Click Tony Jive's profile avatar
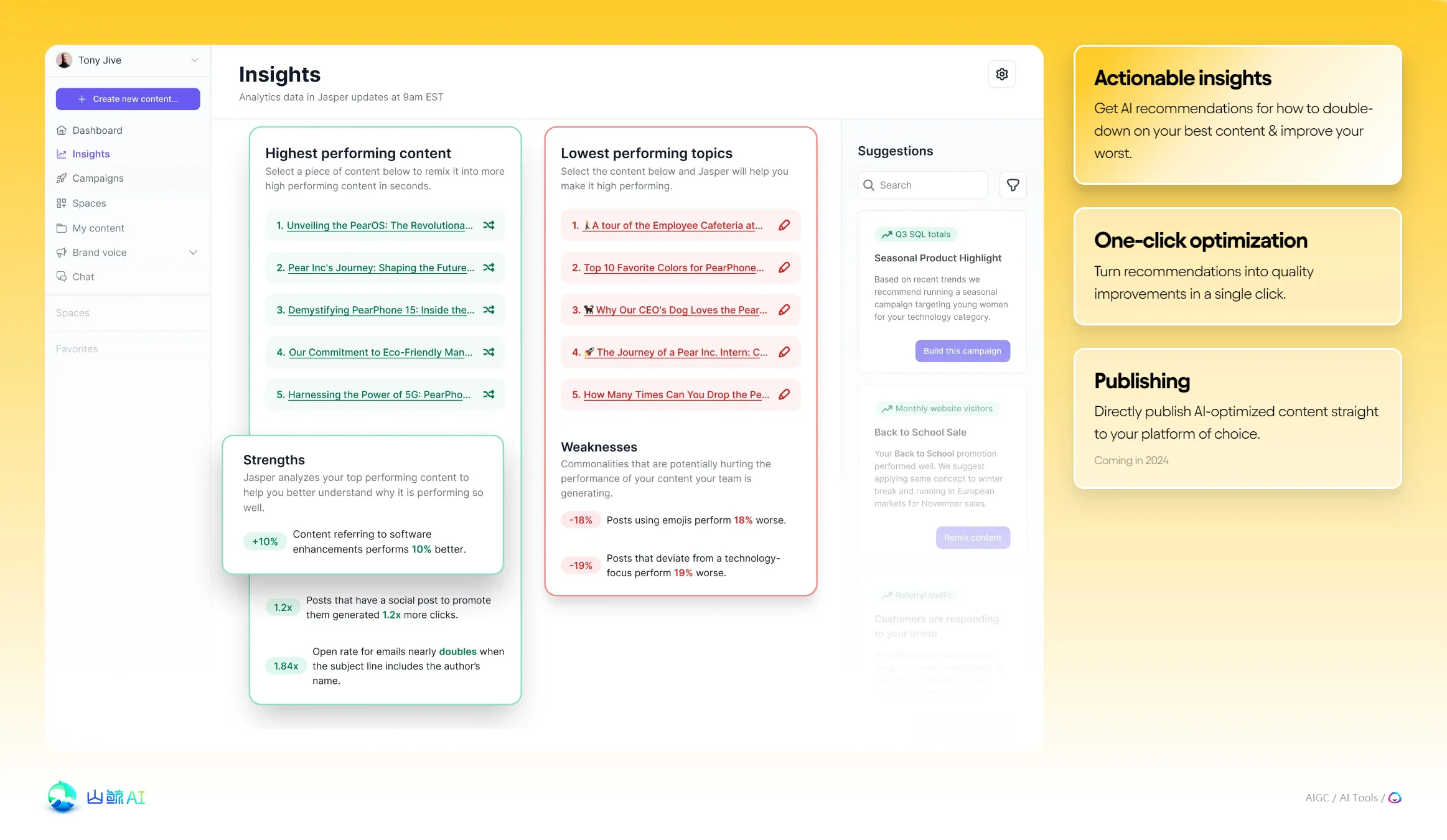 pyautogui.click(x=64, y=60)
